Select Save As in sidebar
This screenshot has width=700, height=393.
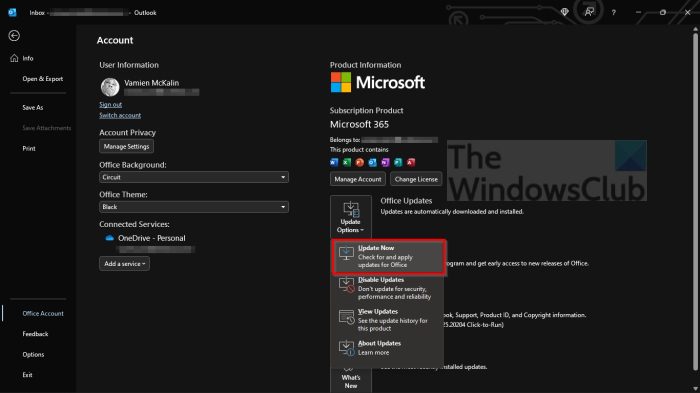tap(33, 107)
